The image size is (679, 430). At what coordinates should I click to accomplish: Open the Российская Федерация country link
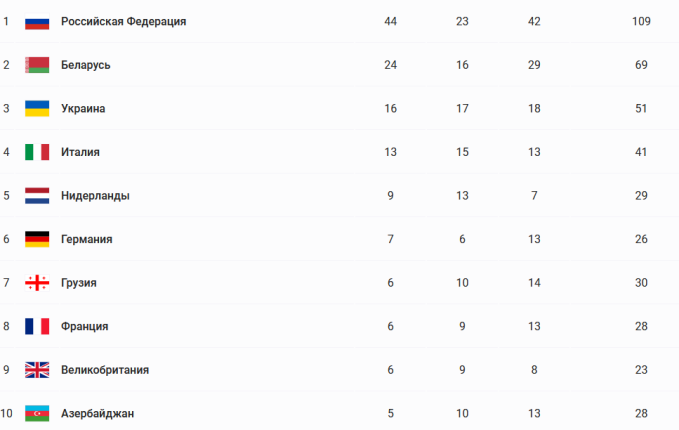click(x=123, y=21)
